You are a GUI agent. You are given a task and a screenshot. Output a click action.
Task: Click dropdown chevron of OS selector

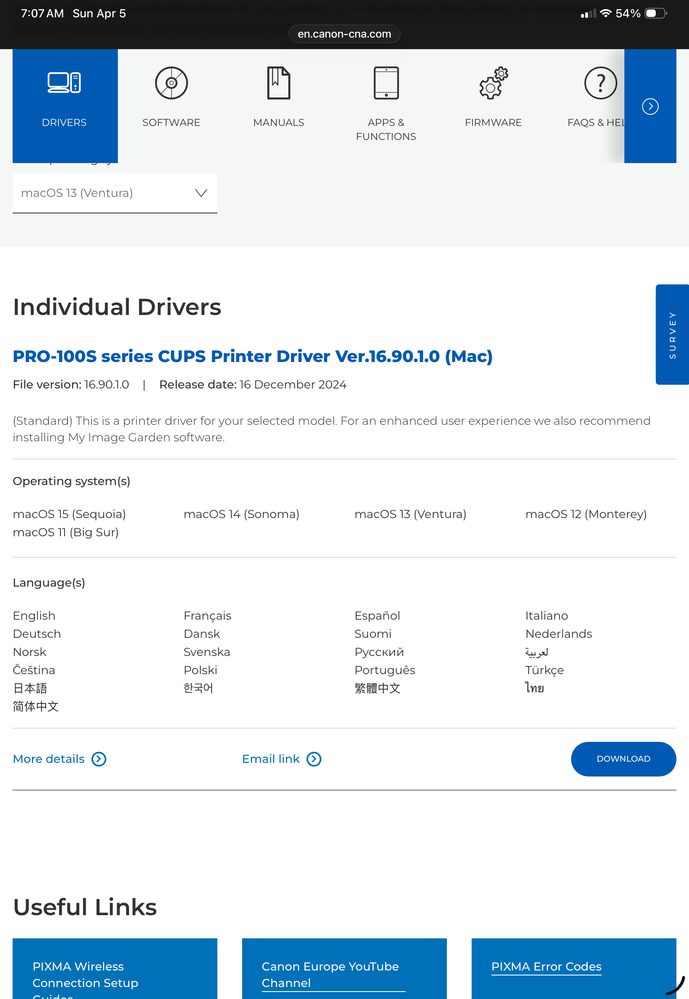(201, 193)
